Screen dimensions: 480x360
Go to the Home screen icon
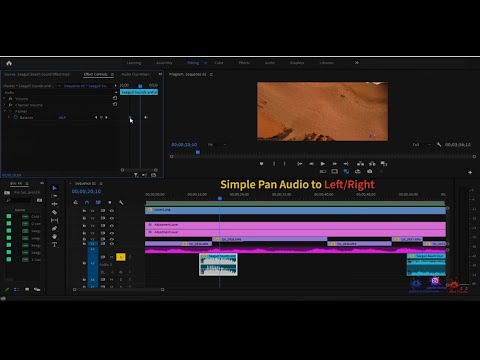point(9,63)
